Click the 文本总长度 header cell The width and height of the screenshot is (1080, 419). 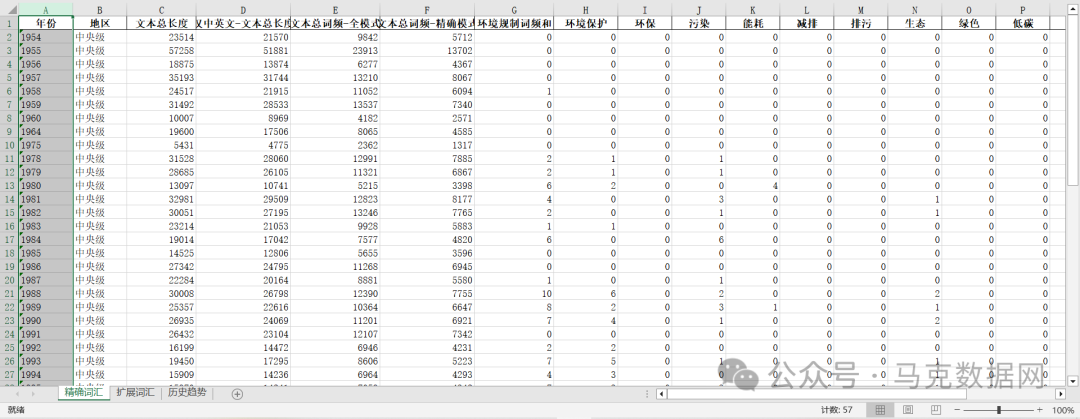pyautogui.click(x=161, y=23)
